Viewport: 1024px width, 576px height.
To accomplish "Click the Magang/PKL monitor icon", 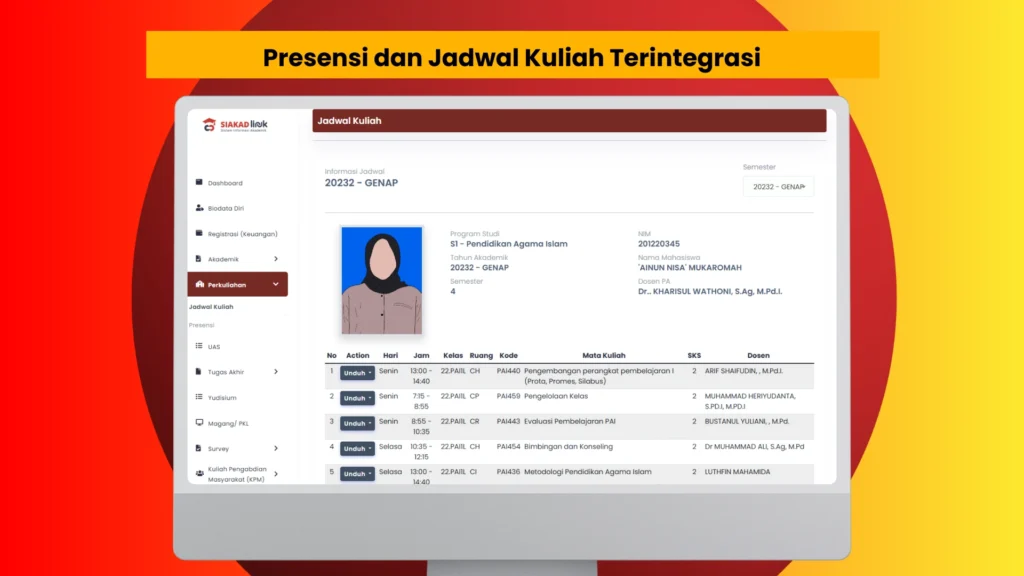I will (199, 423).
